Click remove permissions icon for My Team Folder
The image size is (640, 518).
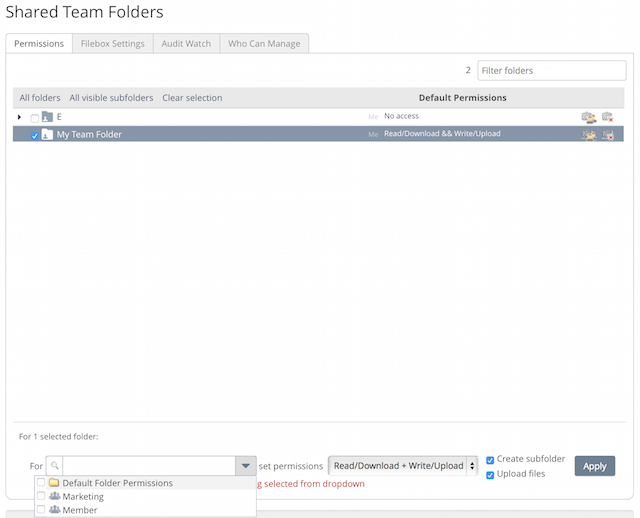[x=607, y=134]
